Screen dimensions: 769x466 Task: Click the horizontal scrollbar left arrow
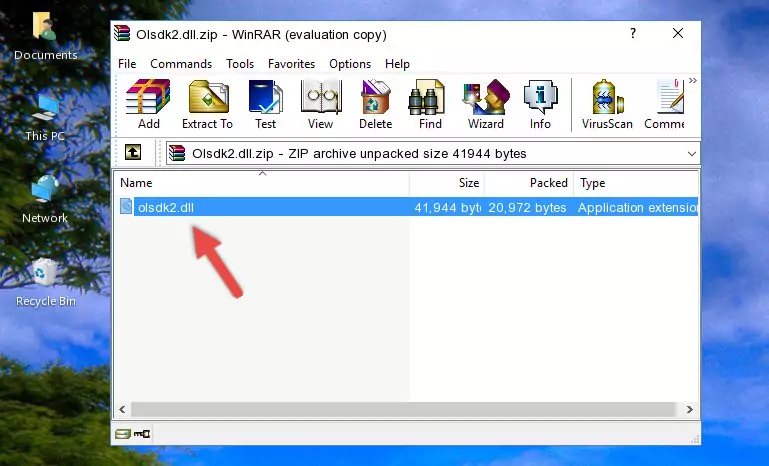click(x=122, y=409)
